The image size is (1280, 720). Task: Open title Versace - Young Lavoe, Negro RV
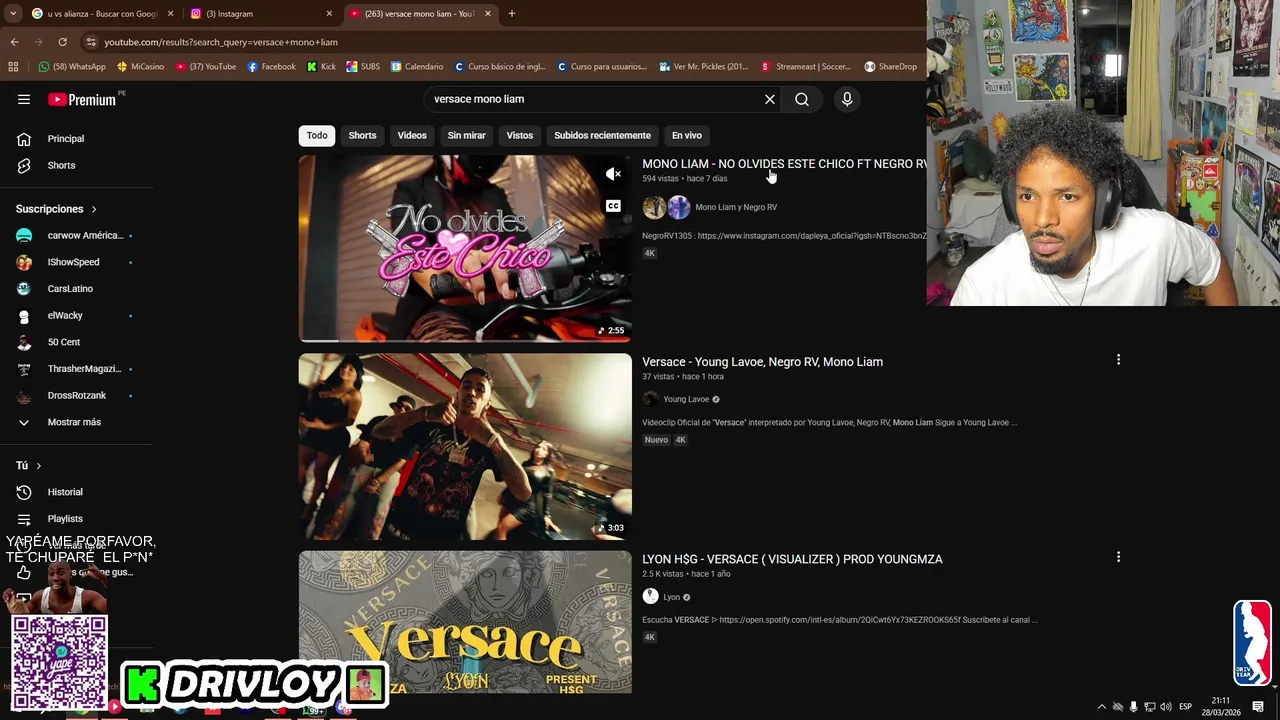click(762, 361)
